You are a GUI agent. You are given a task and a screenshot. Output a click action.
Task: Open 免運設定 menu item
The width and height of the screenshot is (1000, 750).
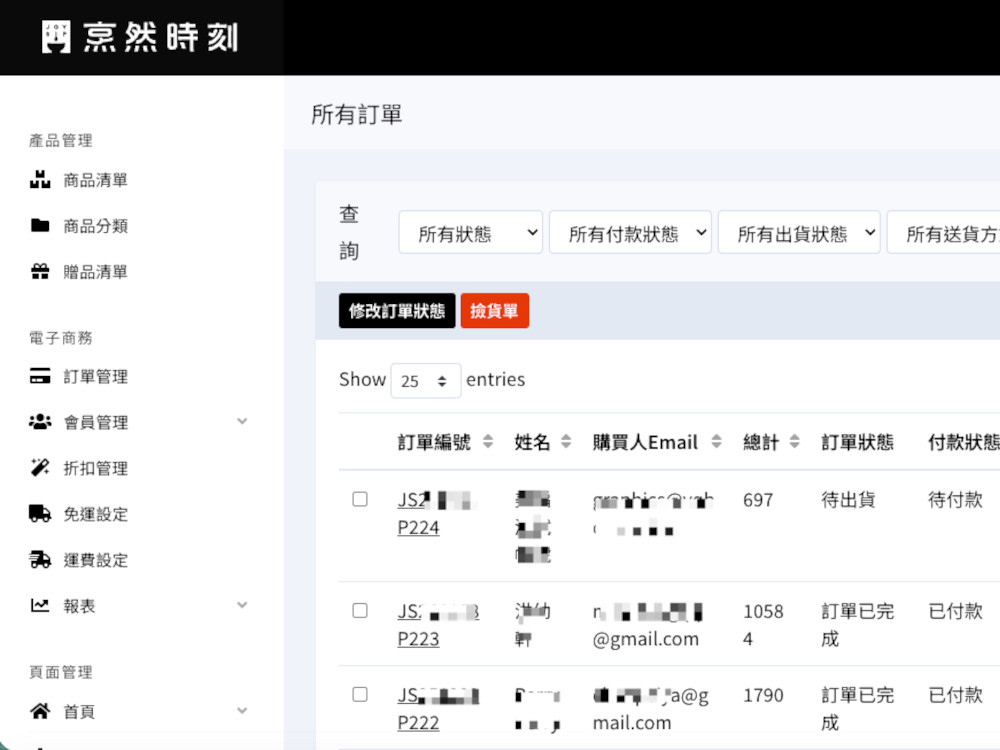point(96,515)
